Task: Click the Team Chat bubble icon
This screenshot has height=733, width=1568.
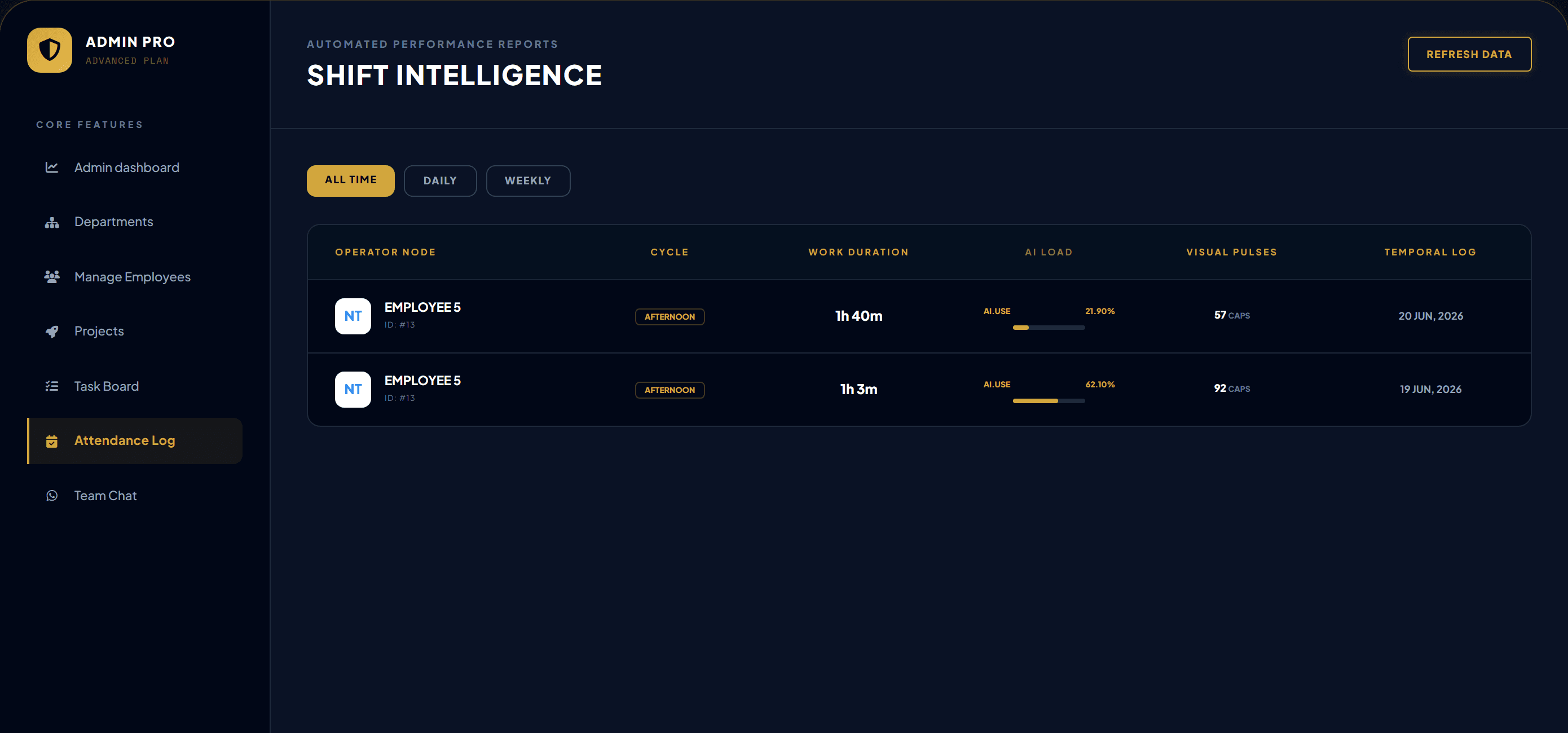Action: pos(52,496)
